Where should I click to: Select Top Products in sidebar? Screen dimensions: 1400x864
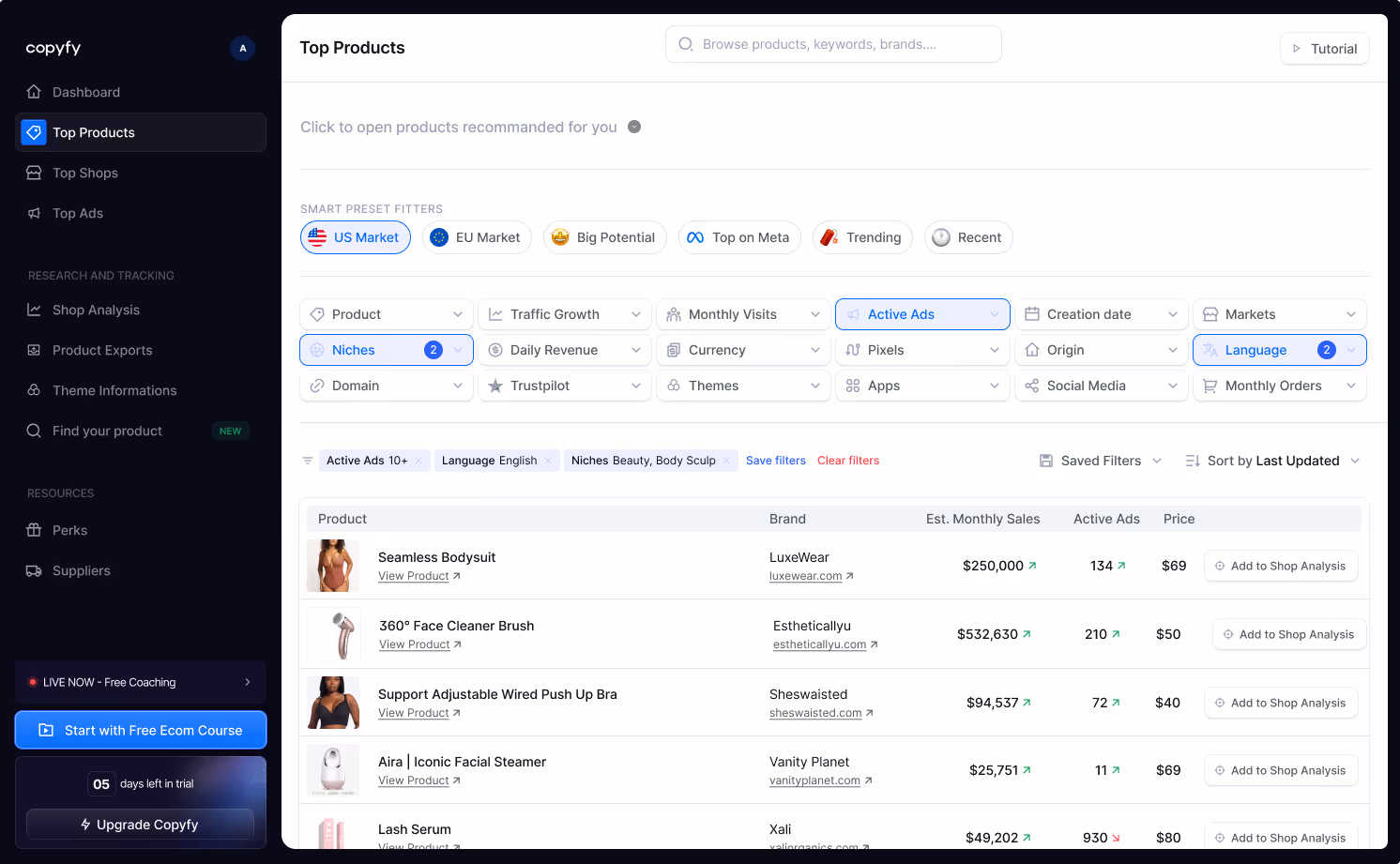(x=141, y=132)
